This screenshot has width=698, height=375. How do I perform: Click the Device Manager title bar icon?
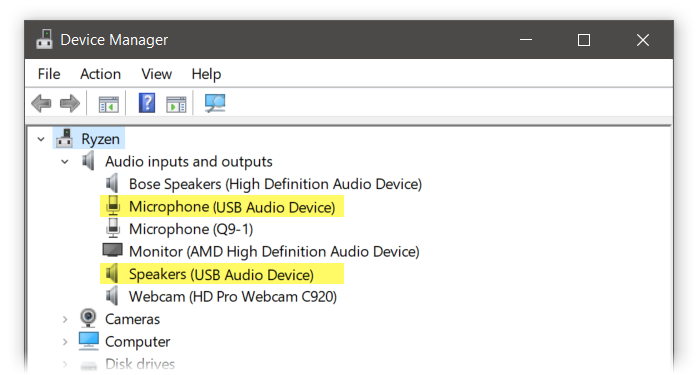[x=45, y=39]
